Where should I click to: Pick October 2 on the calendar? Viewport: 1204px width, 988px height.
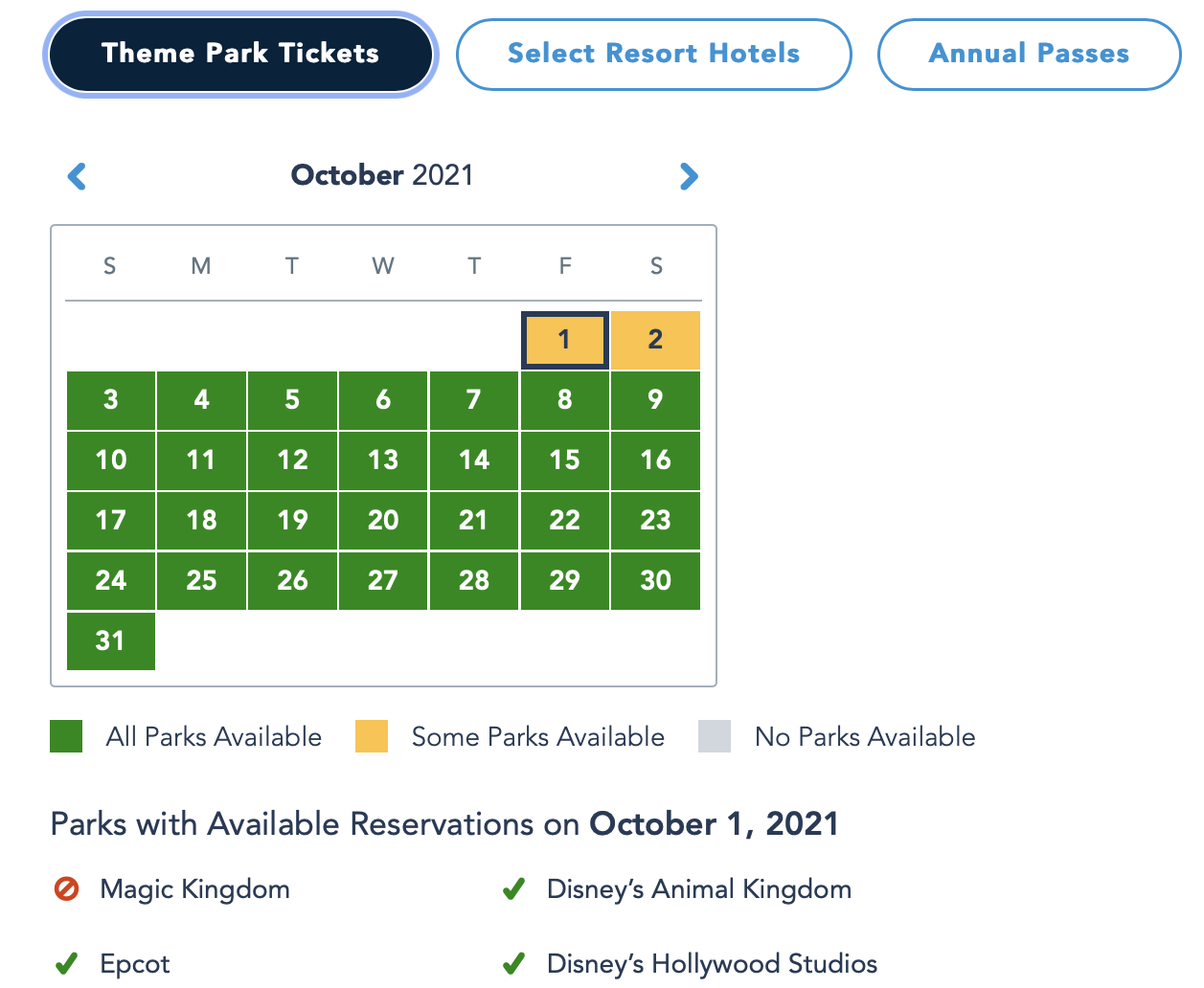click(655, 340)
